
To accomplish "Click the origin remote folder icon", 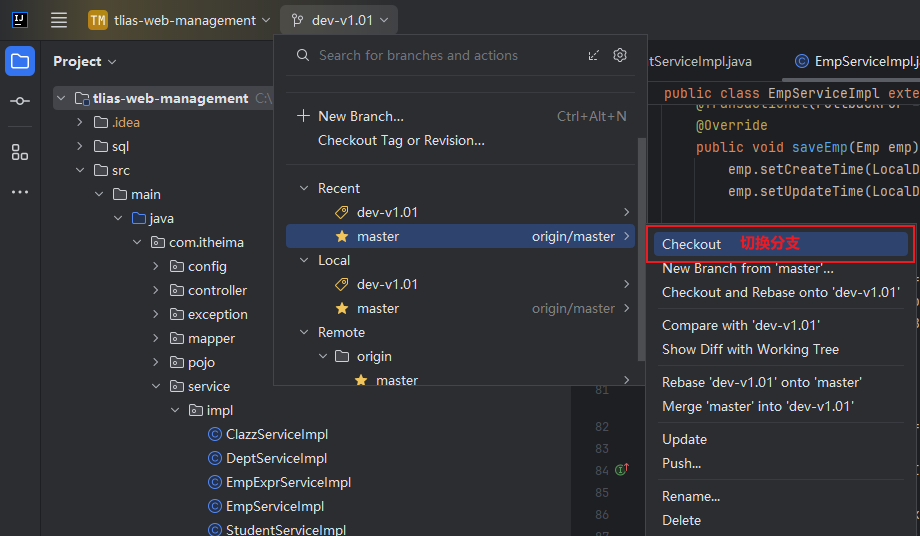I will [x=341, y=356].
